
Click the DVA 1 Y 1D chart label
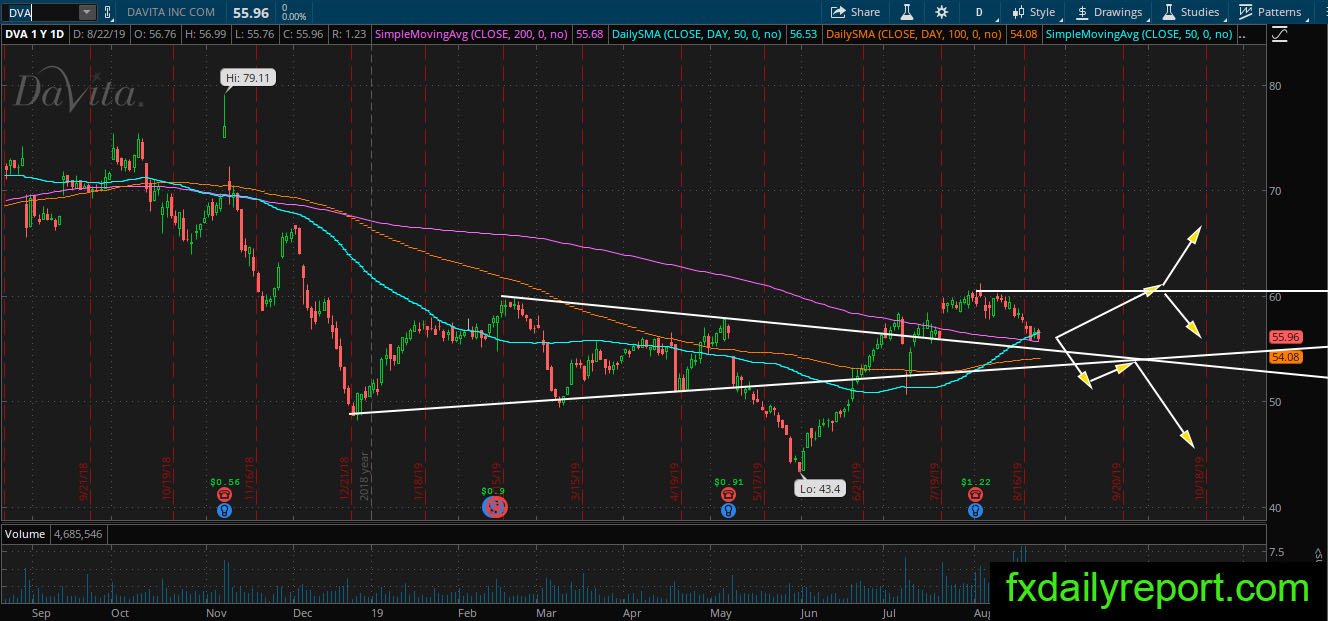33,34
